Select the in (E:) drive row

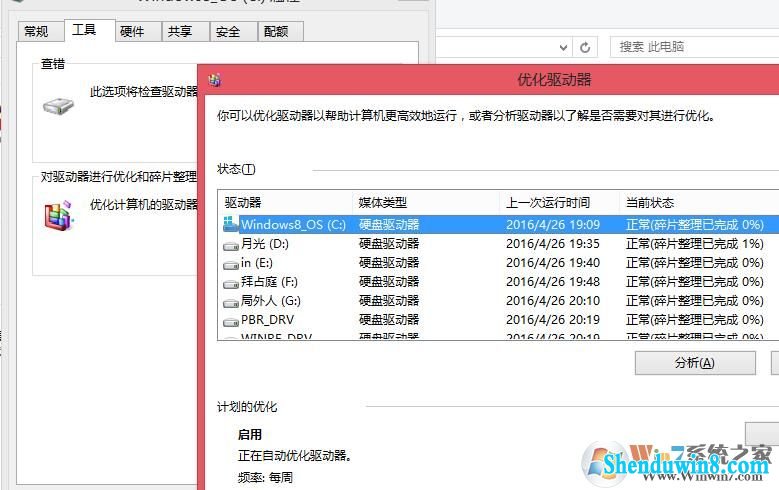click(x=499, y=263)
